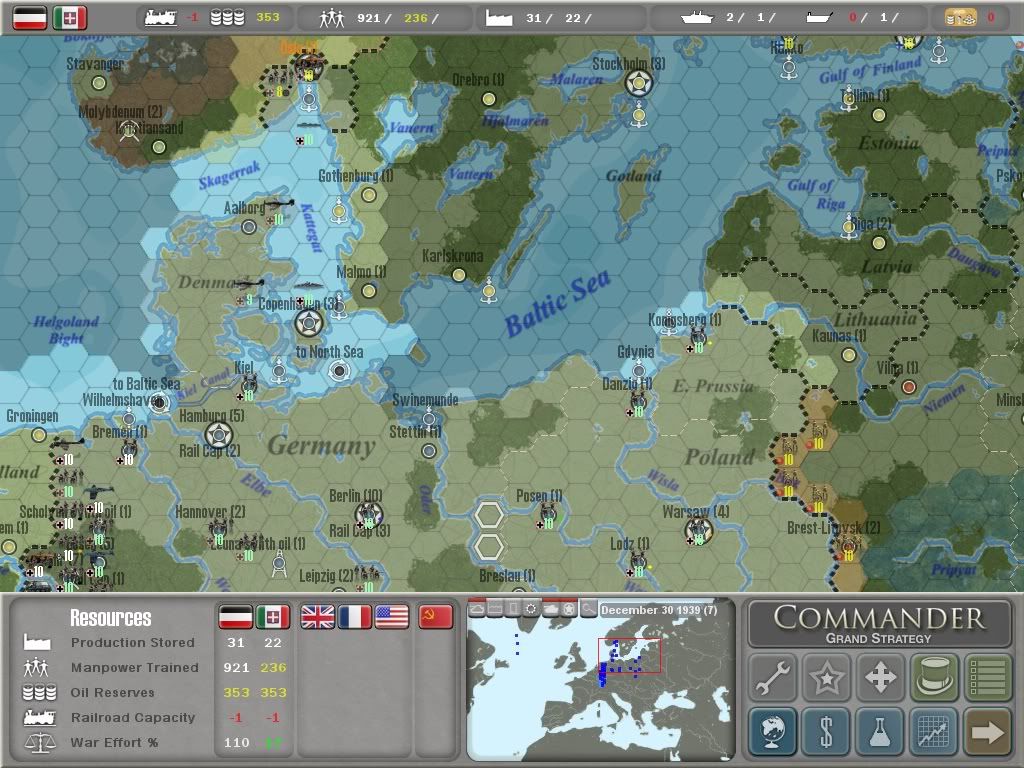The height and width of the screenshot is (768, 1024).
Task: Select the unit in Berlin
Action: pos(368,513)
